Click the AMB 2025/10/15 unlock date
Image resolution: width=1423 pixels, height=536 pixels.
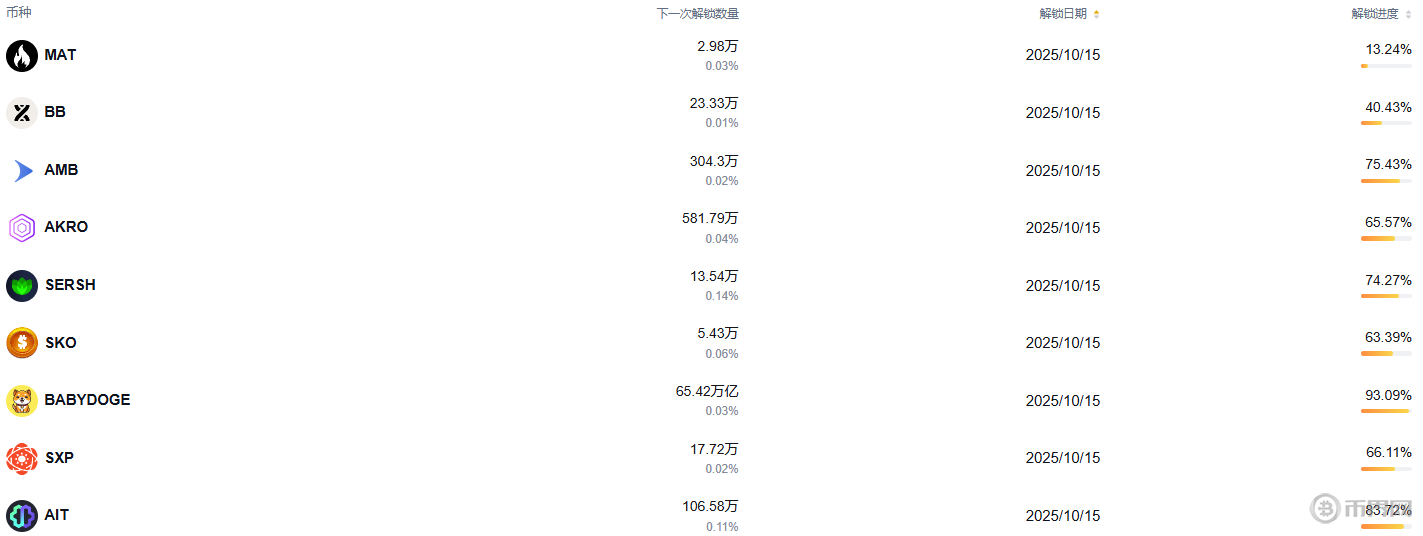point(1062,171)
